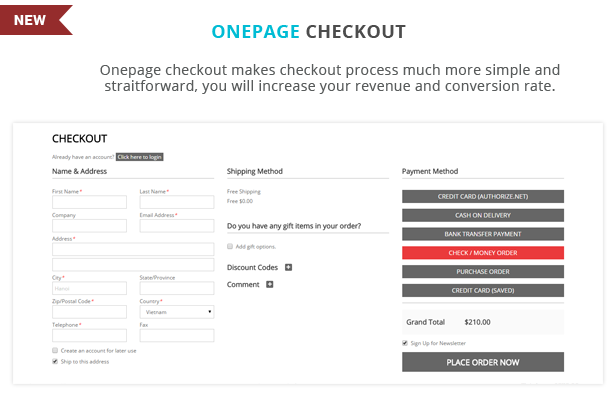The height and width of the screenshot is (407, 616).
Task: Focus the Telephone input field
Action: (x=89, y=336)
